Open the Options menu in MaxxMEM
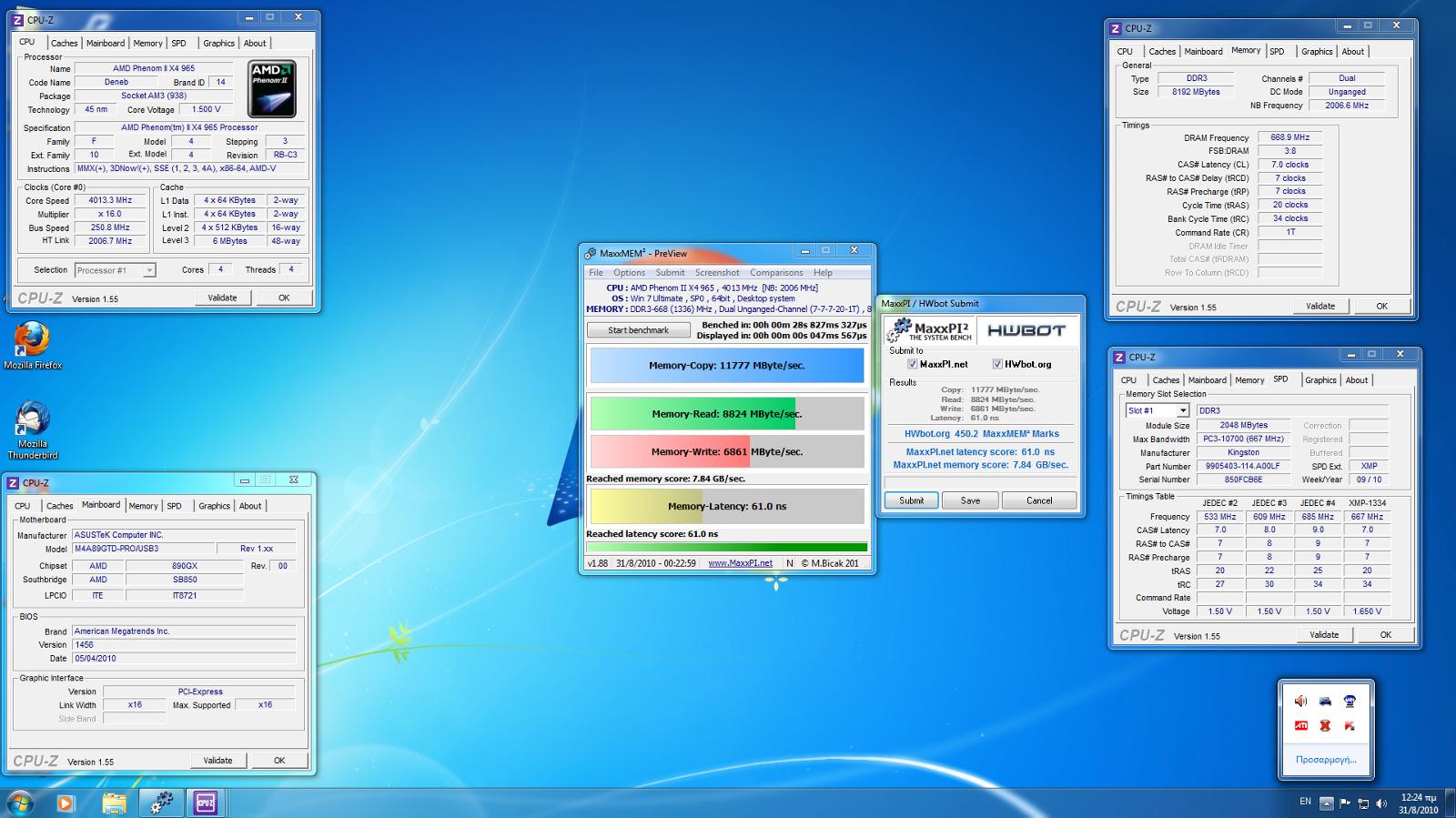Viewport: 1456px width, 818px height. pyautogui.click(x=629, y=272)
